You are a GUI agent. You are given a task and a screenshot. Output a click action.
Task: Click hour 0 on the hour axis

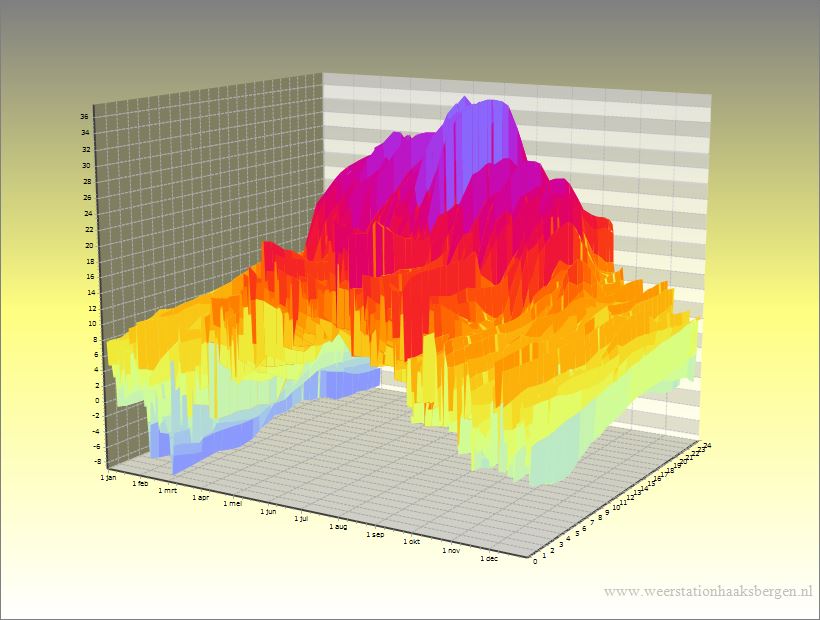pyautogui.click(x=534, y=562)
